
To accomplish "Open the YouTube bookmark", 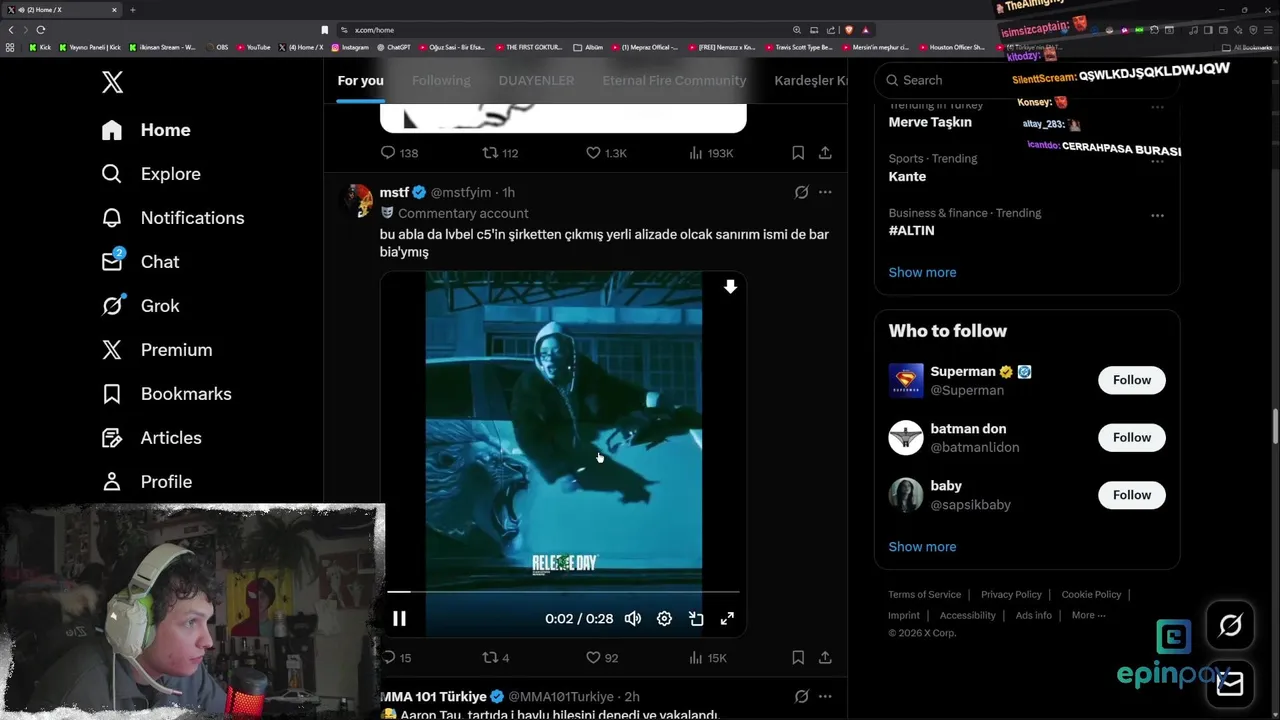I will pyautogui.click(x=253, y=47).
